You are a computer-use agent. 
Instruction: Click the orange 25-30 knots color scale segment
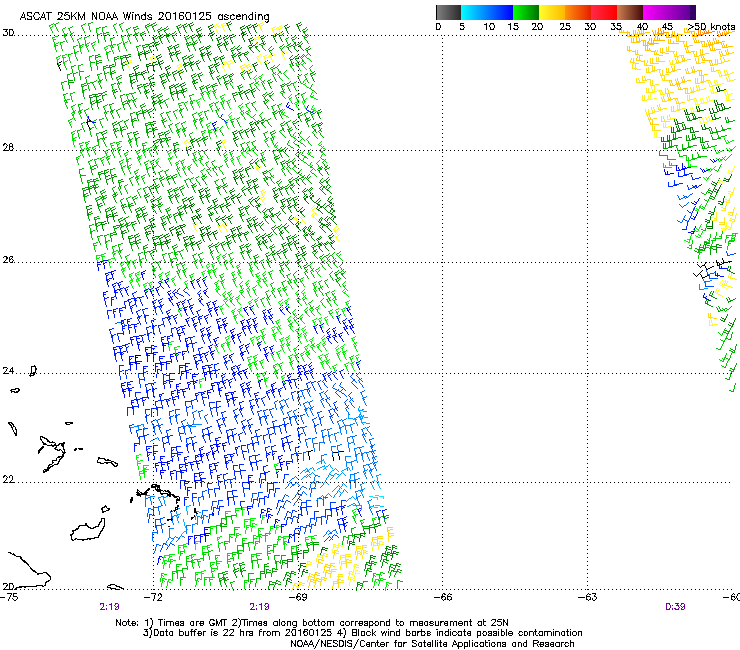coord(578,12)
